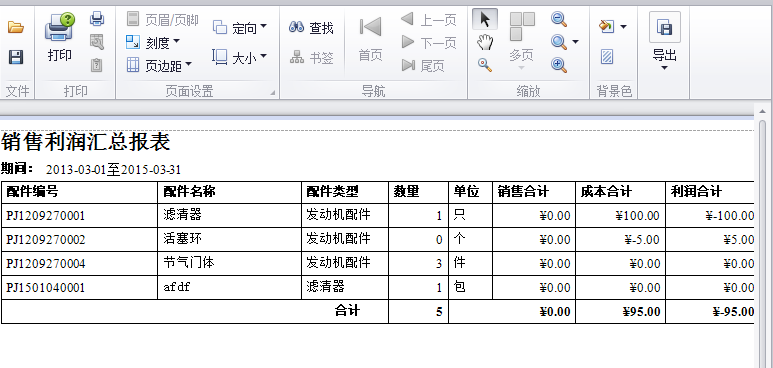The image size is (773, 368).
Task: Click the magnifier tool icon
Action: (x=485, y=65)
